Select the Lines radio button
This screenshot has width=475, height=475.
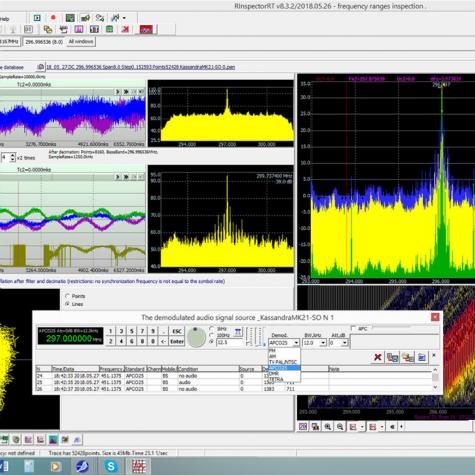68,304
